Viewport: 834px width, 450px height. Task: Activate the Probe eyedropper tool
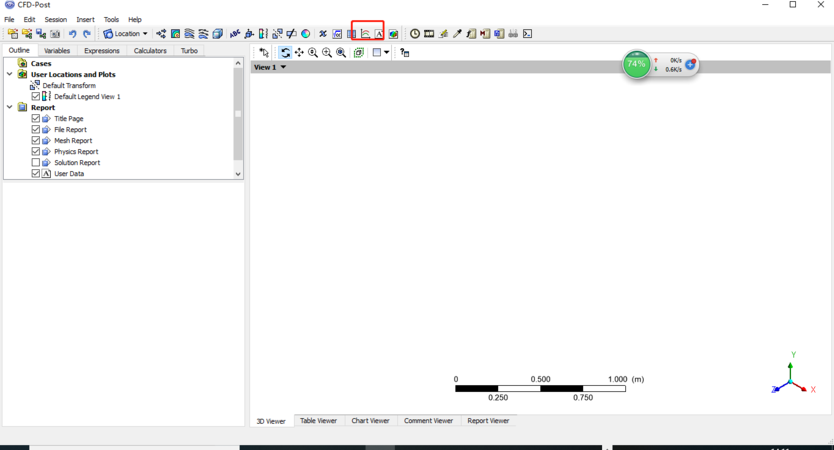[457, 34]
